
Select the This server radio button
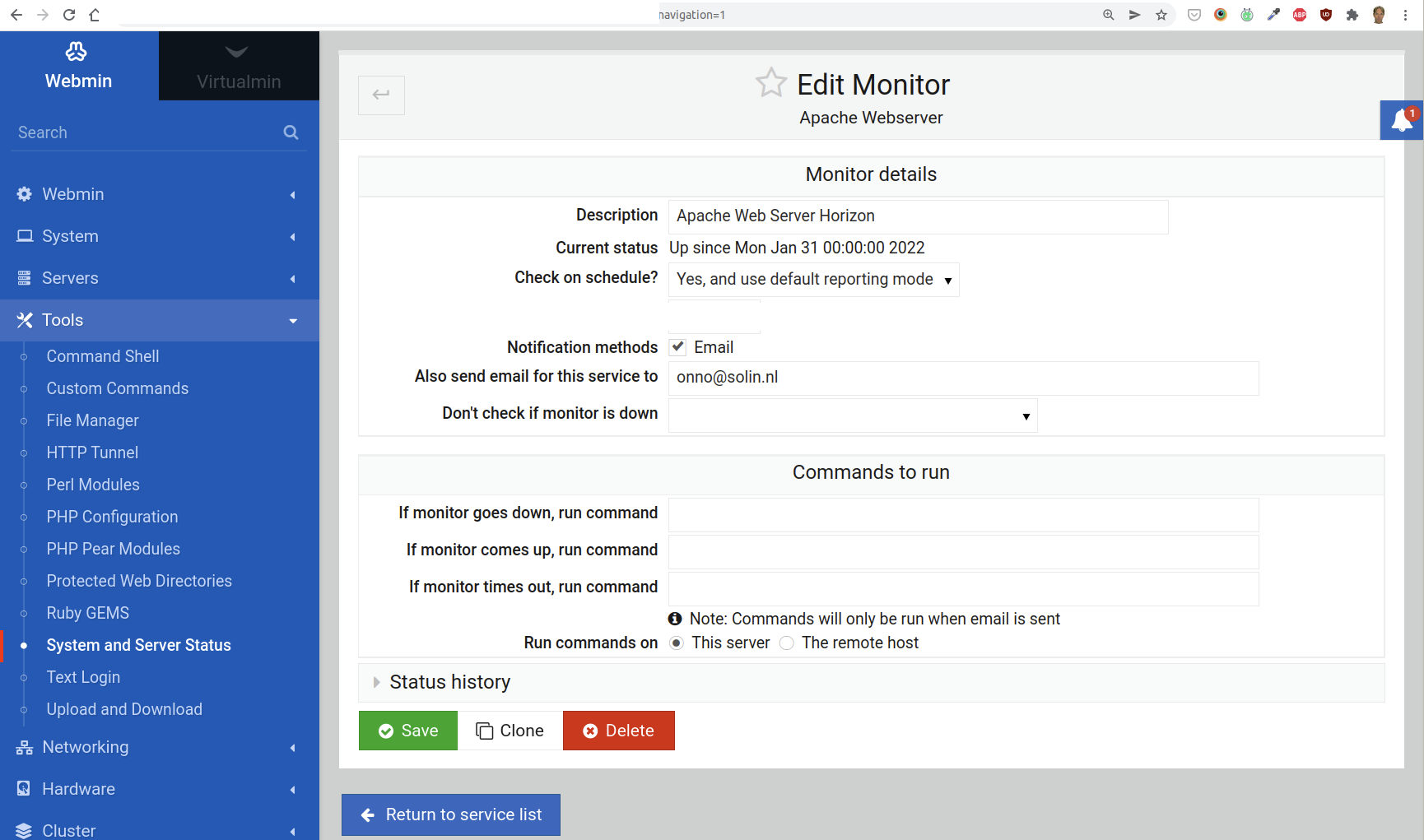677,643
